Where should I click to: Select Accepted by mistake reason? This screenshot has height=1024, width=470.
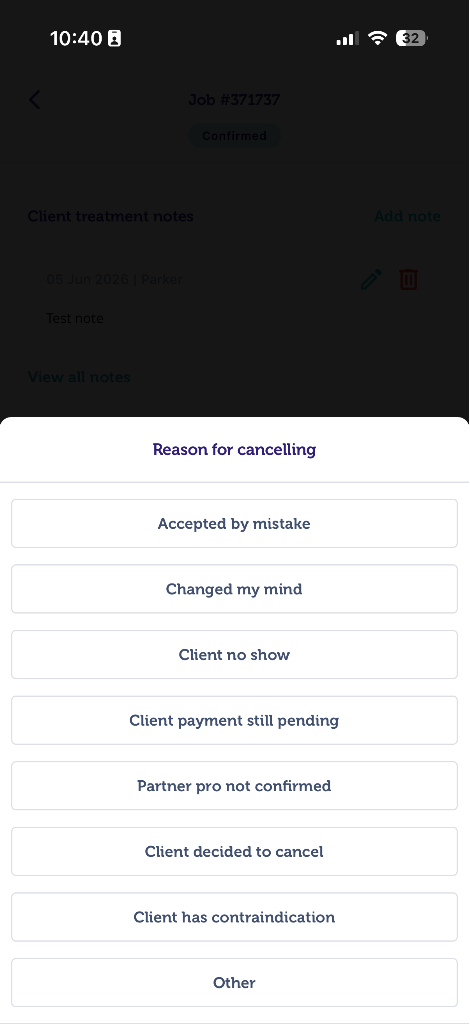click(x=234, y=524)
